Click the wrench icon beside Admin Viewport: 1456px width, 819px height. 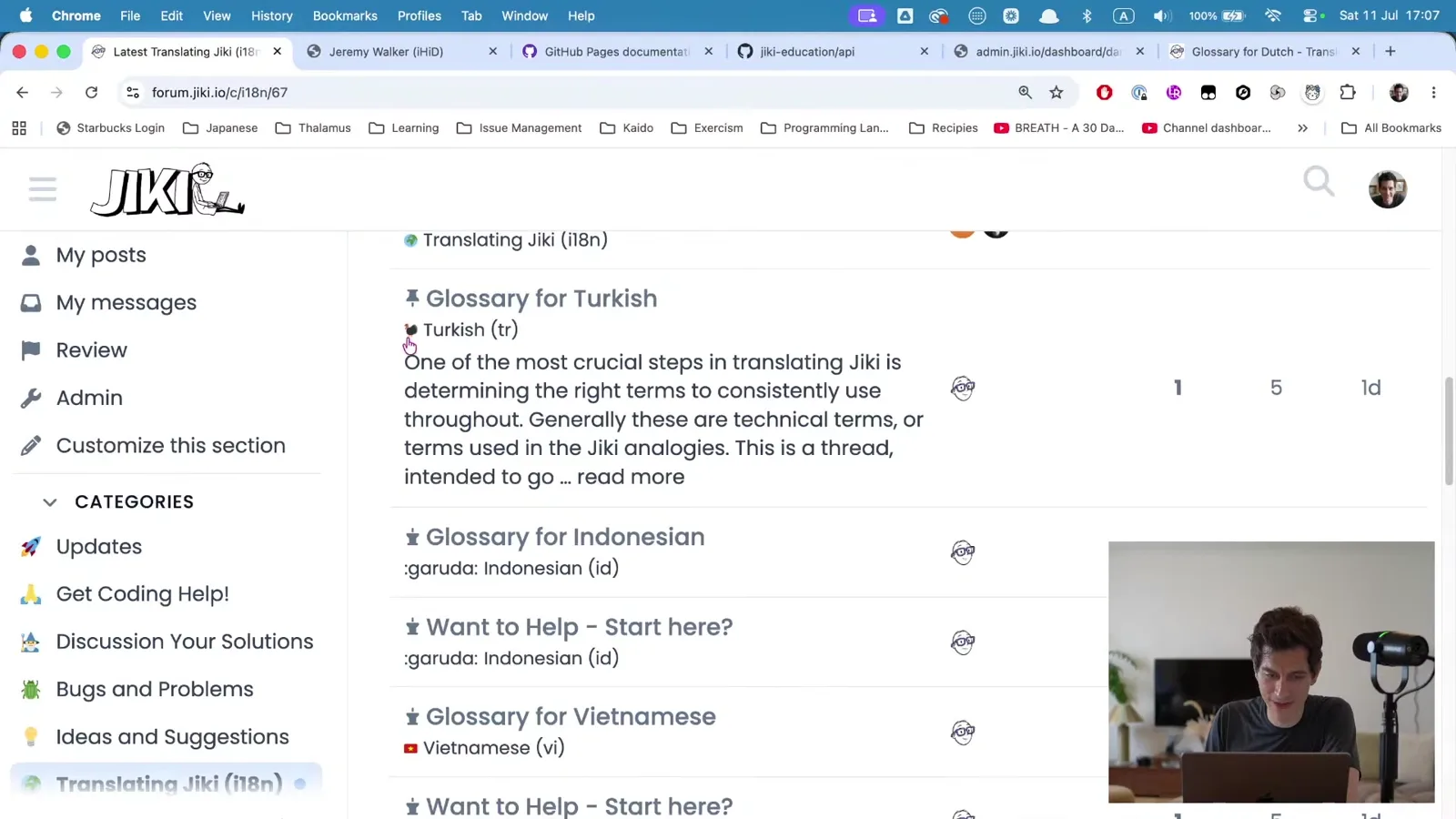[31, 398]
